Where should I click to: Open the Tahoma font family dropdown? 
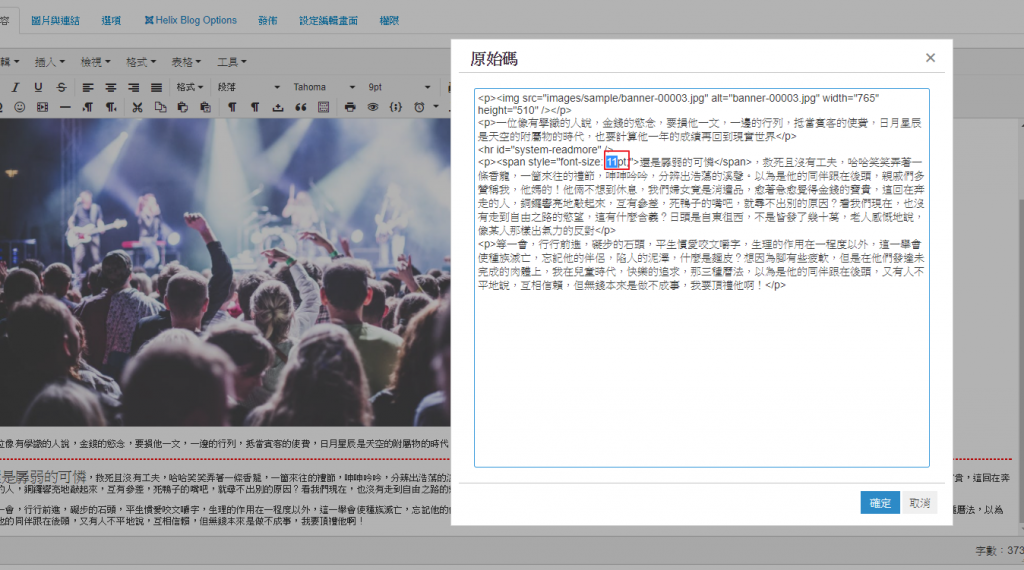[x=322, y=87]
